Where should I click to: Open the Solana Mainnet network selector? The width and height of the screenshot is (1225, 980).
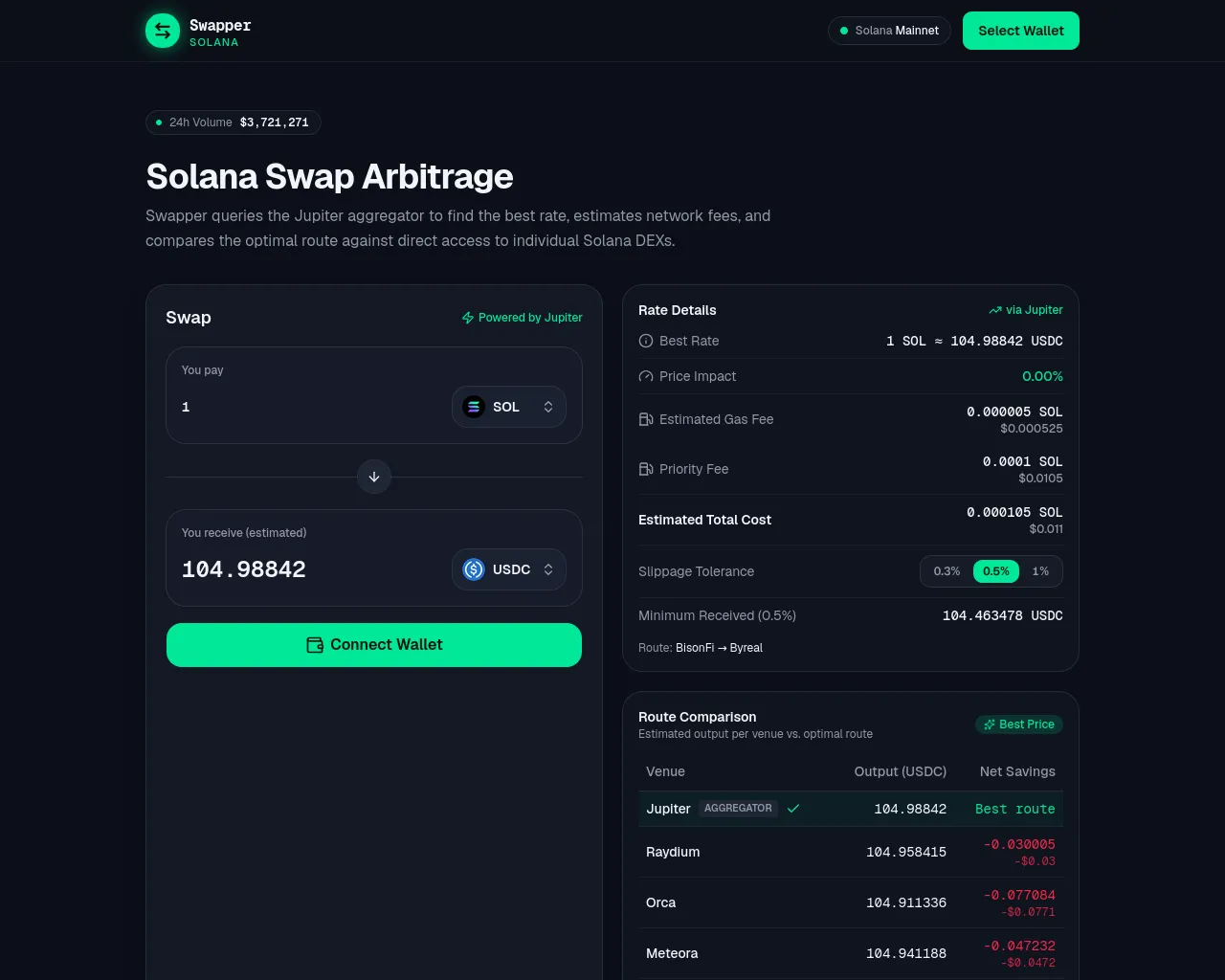tap(889, 31)
